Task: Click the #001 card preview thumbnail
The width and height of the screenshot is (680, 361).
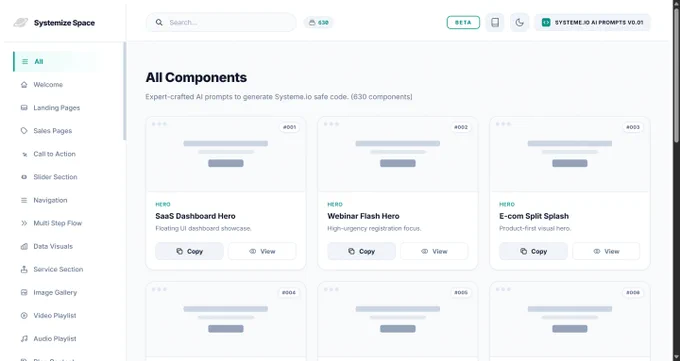Action: [x=226, y=154]
